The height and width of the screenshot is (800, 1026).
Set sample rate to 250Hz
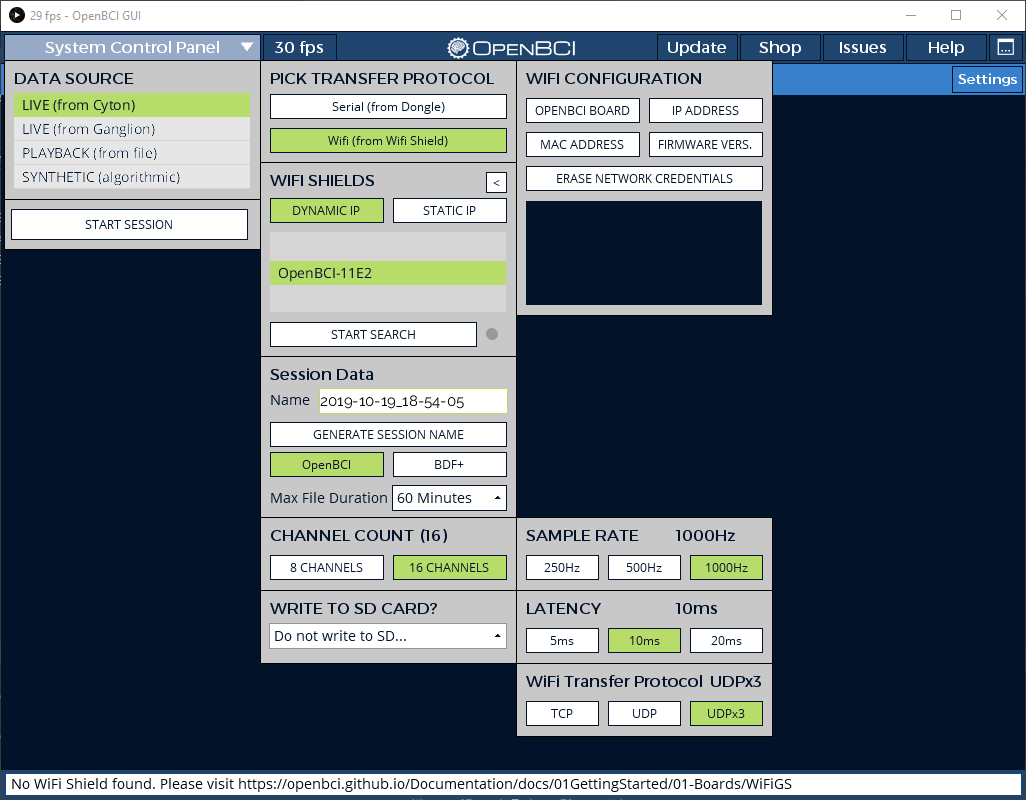pyautogui.click(x=561, y=567)
